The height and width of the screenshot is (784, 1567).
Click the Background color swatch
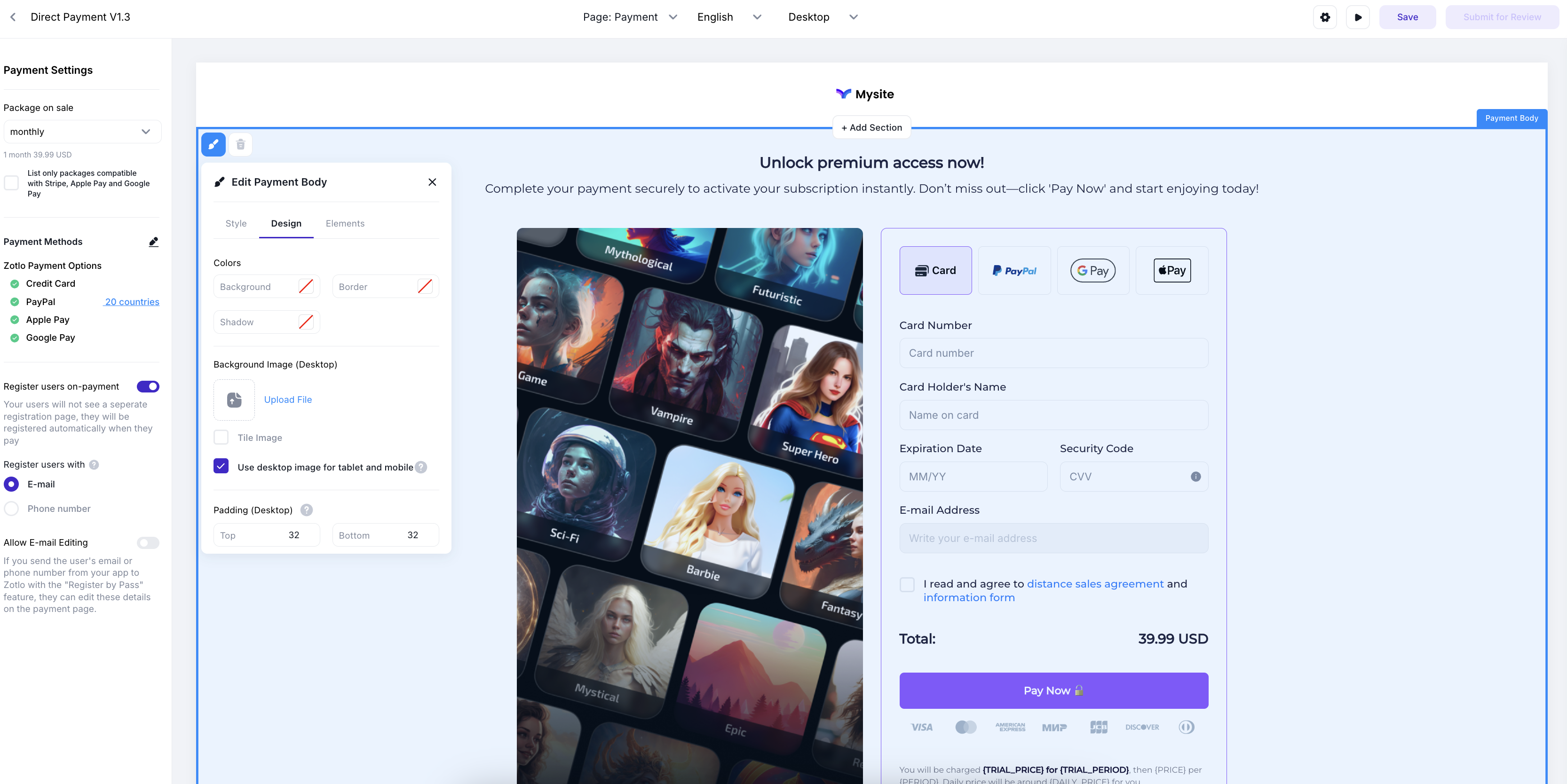point(306,287)
